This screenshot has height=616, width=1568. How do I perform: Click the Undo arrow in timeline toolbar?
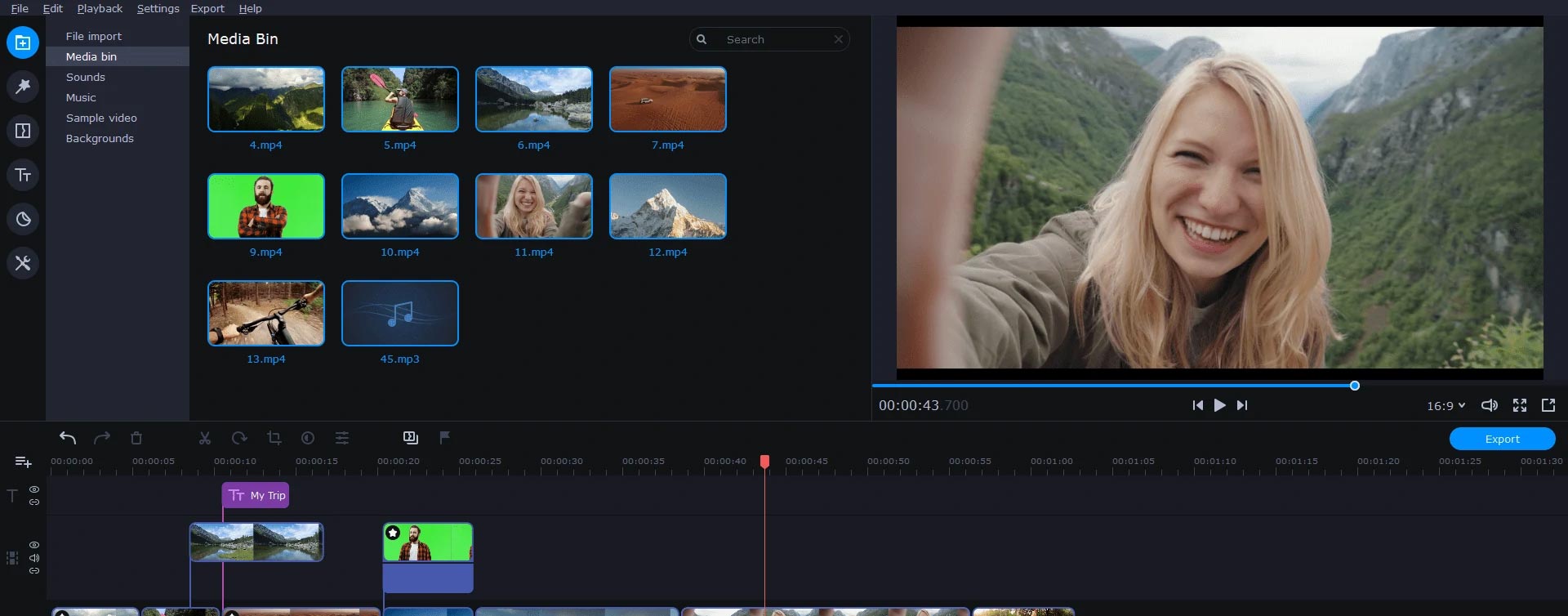(x=68, y=438)
